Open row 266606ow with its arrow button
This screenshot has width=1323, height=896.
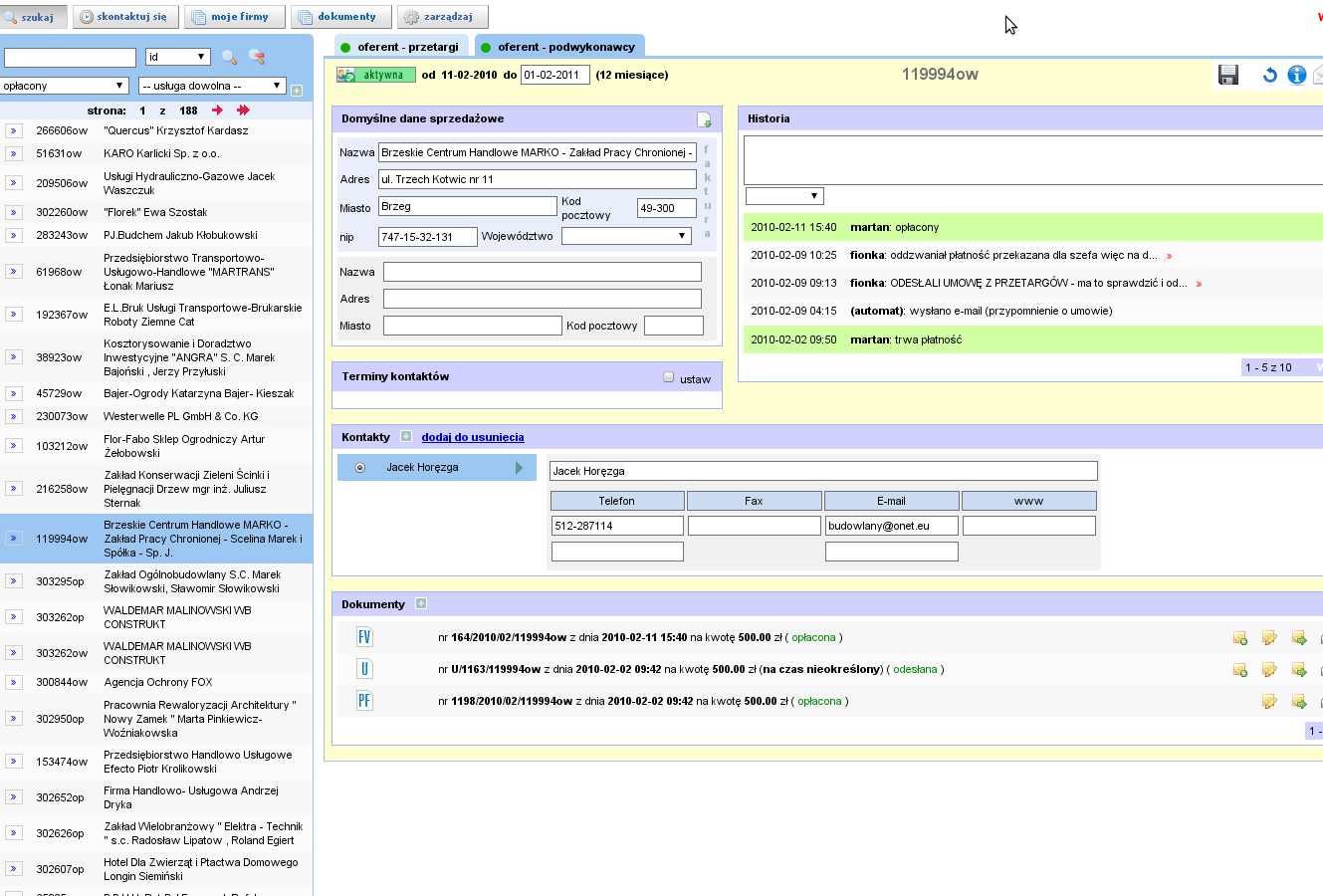click(x=14, y=130)
